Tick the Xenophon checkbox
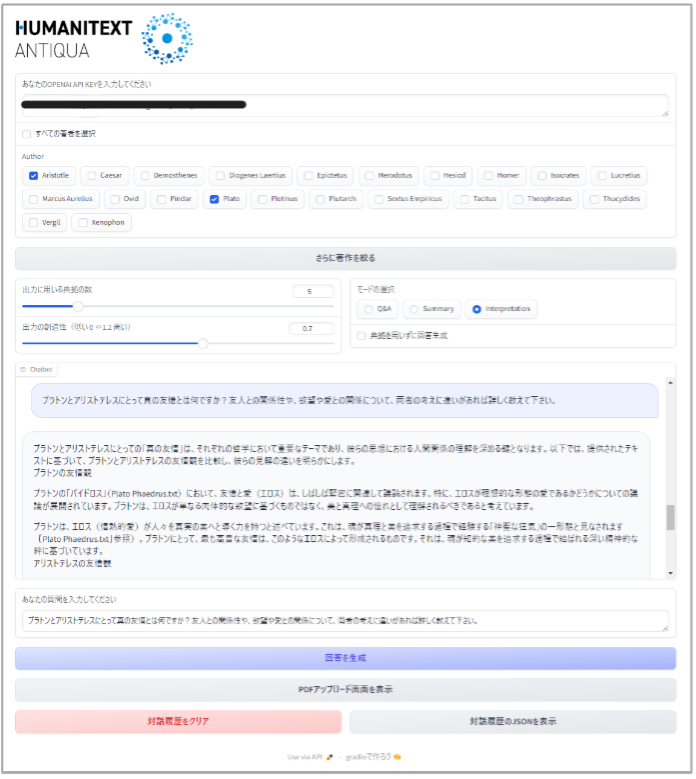 point(83,223)
